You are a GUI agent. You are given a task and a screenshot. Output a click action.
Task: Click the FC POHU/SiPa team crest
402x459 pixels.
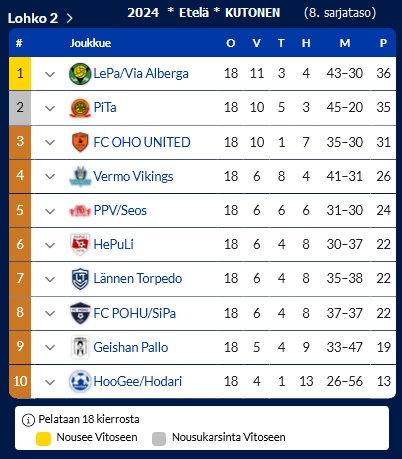(80, 313)
